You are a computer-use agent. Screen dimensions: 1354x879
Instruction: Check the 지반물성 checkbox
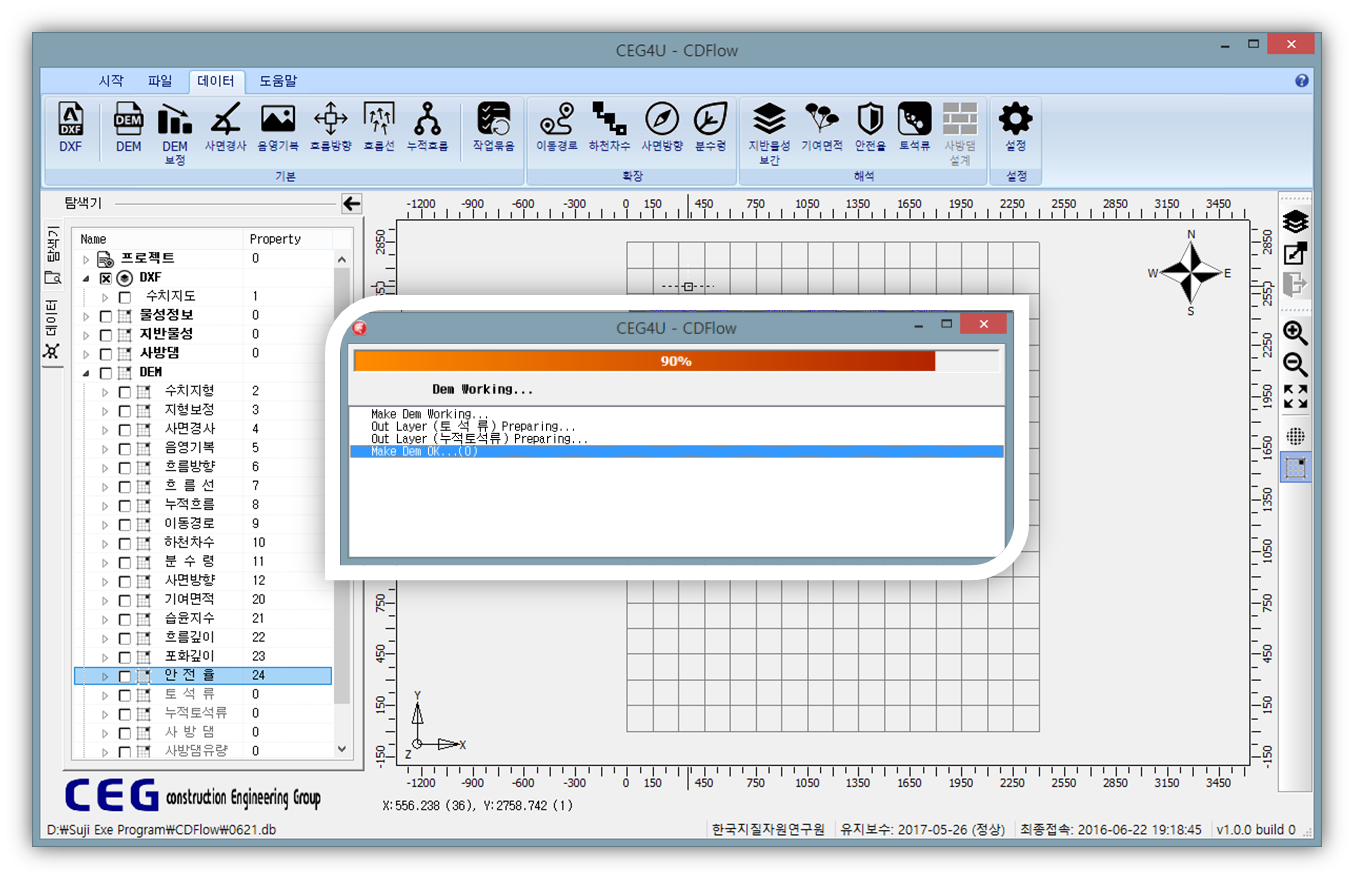pyautogui.click(x=106, y=335)
